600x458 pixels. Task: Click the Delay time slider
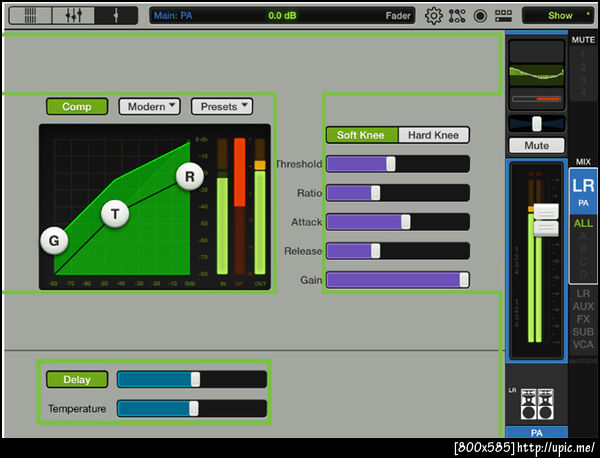192,380
